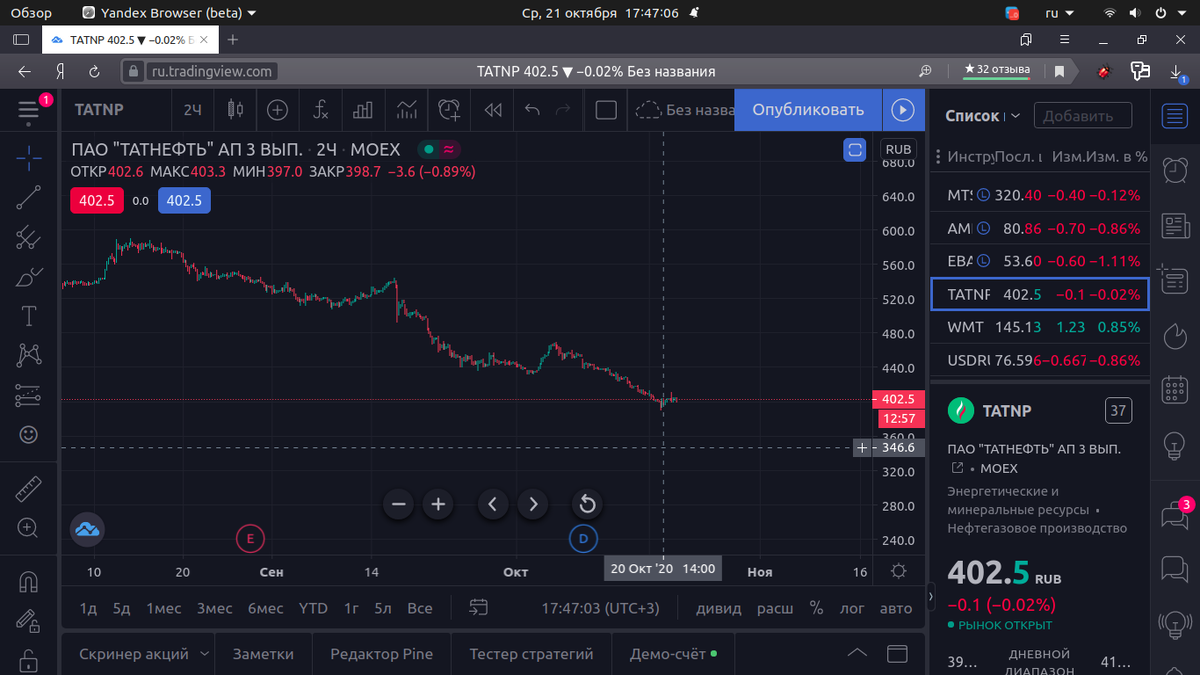
Task: Toggle авто auto scale
Action: point(896,608)
